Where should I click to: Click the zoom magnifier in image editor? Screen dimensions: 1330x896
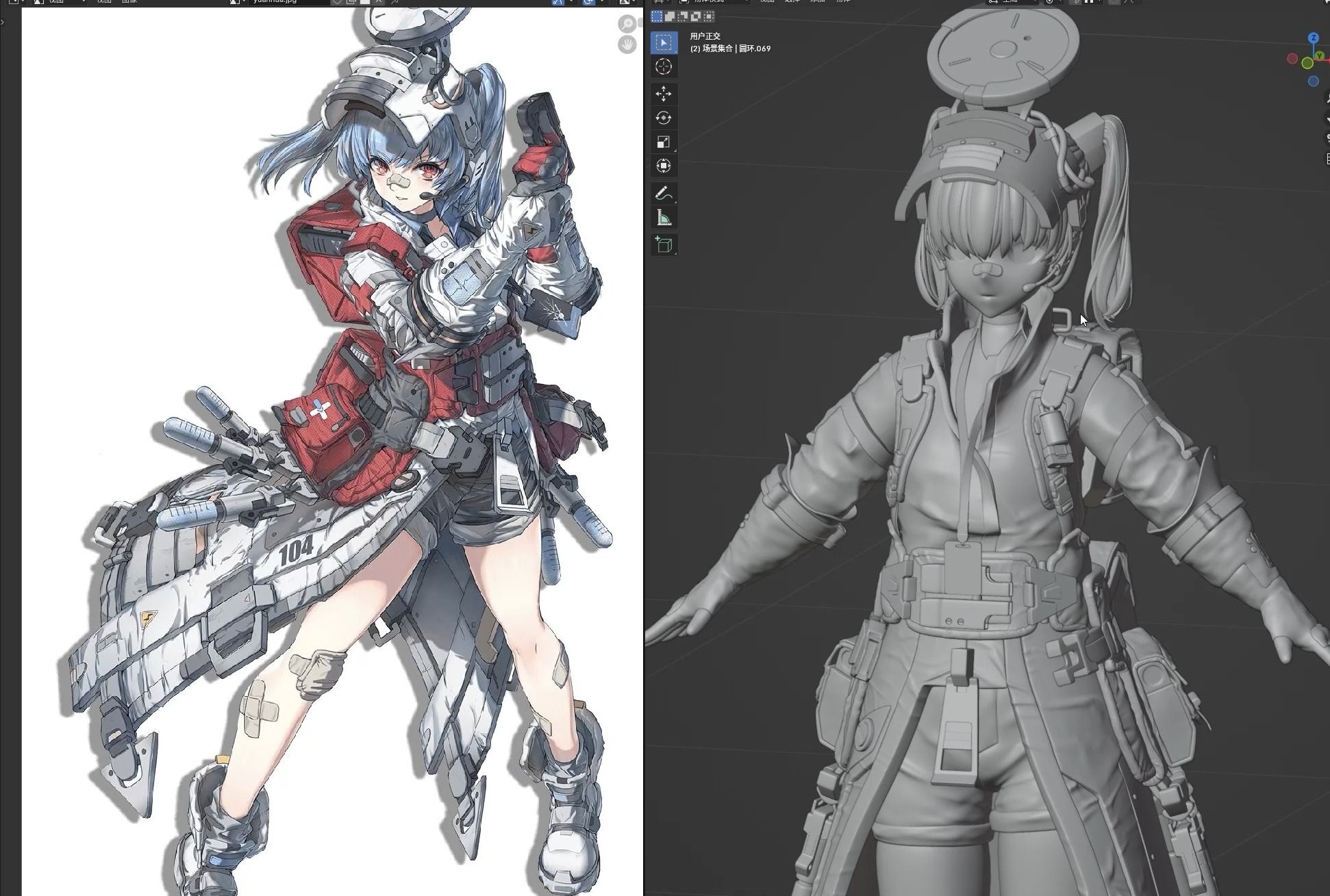[x=627, y=24]
